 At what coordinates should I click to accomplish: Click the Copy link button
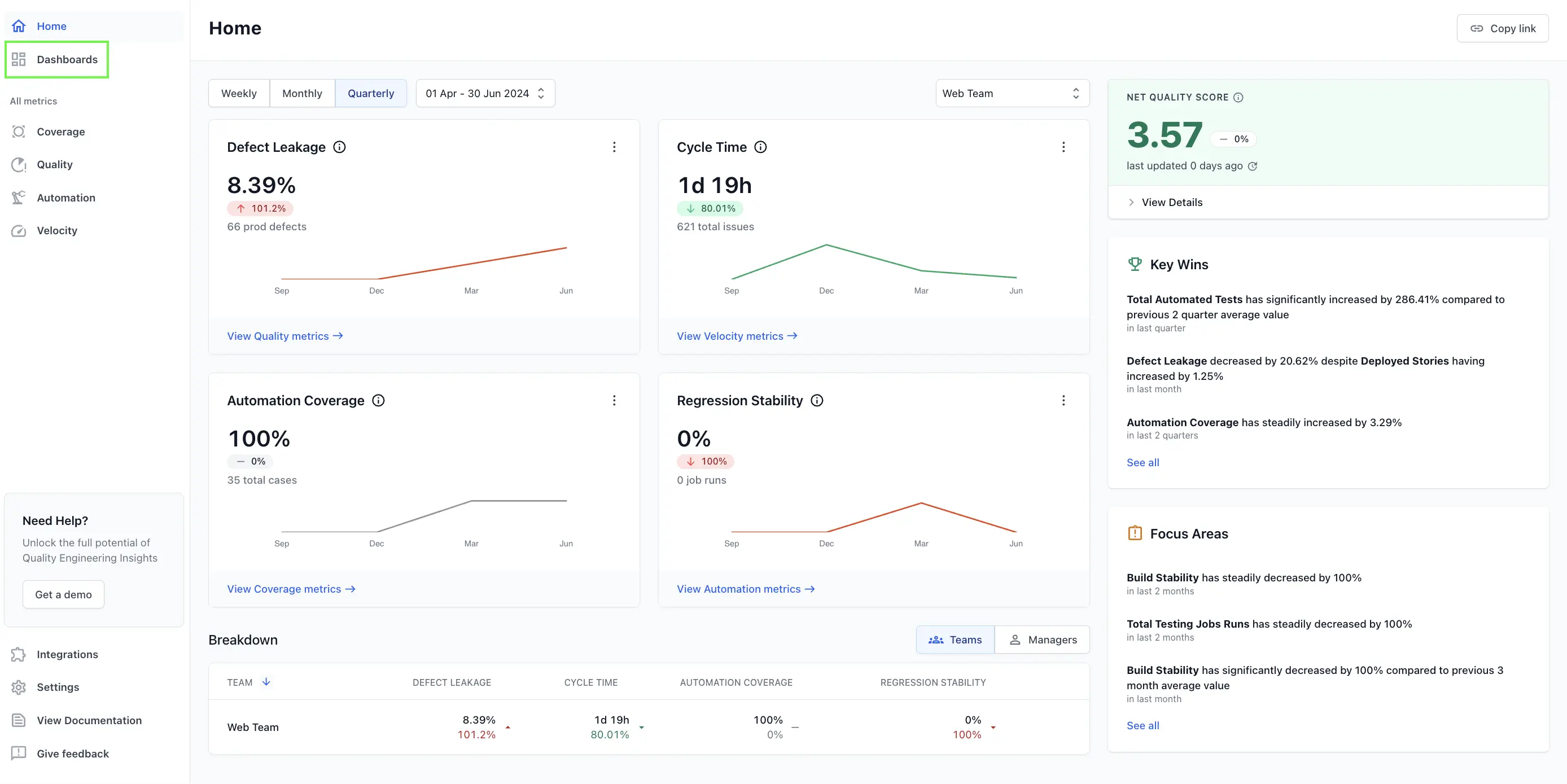click(1502, 29)
